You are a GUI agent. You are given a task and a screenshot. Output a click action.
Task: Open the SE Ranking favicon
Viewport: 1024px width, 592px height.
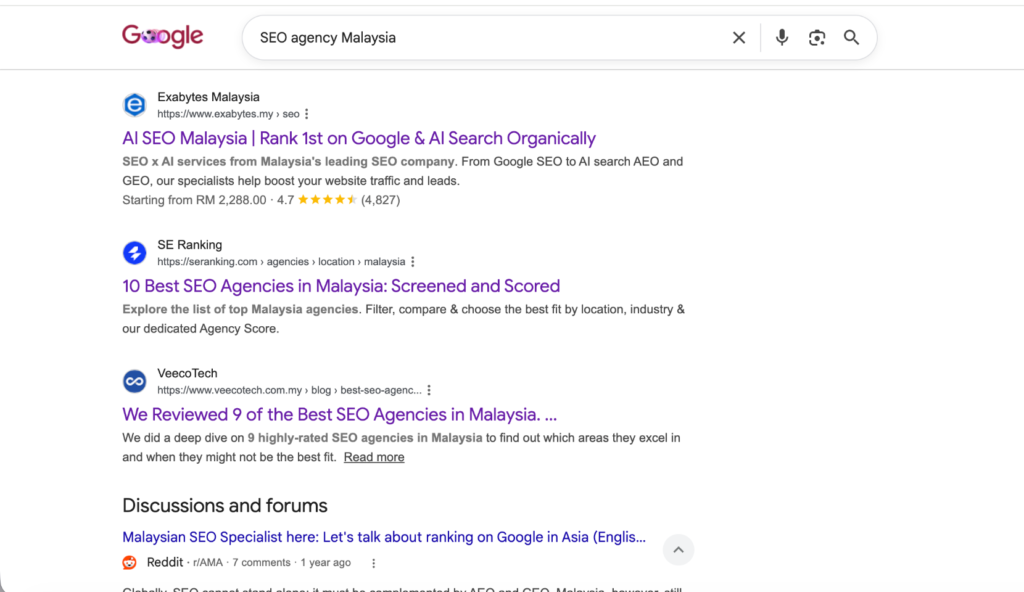(135, 253)
